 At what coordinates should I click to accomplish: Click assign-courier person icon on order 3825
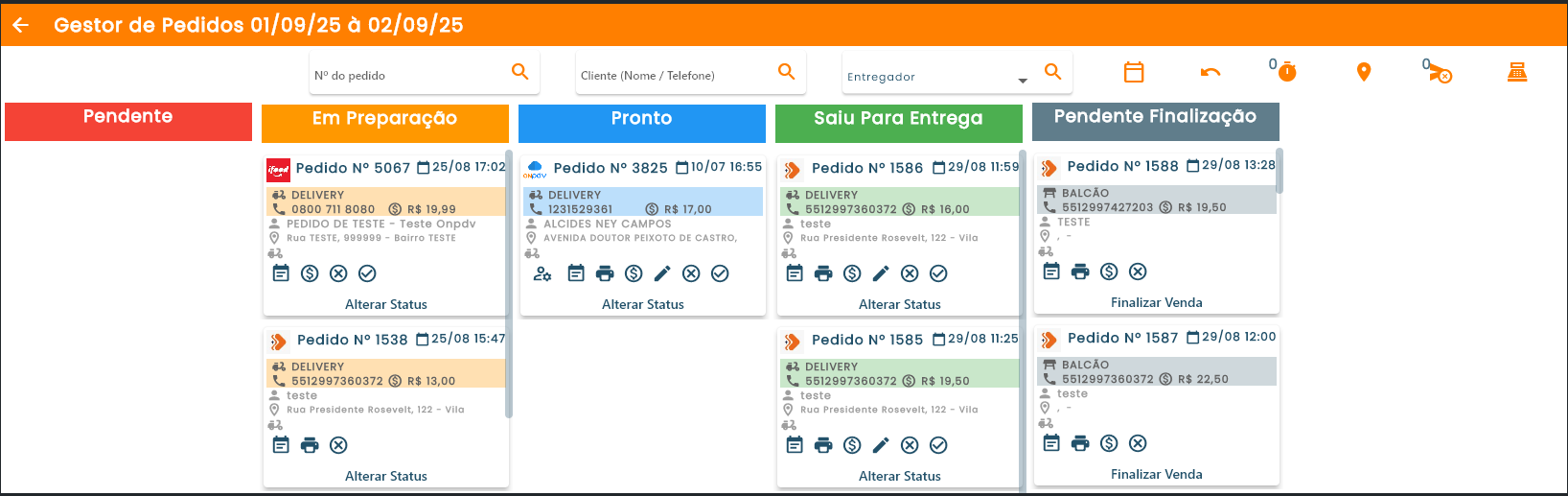point(542,273)
